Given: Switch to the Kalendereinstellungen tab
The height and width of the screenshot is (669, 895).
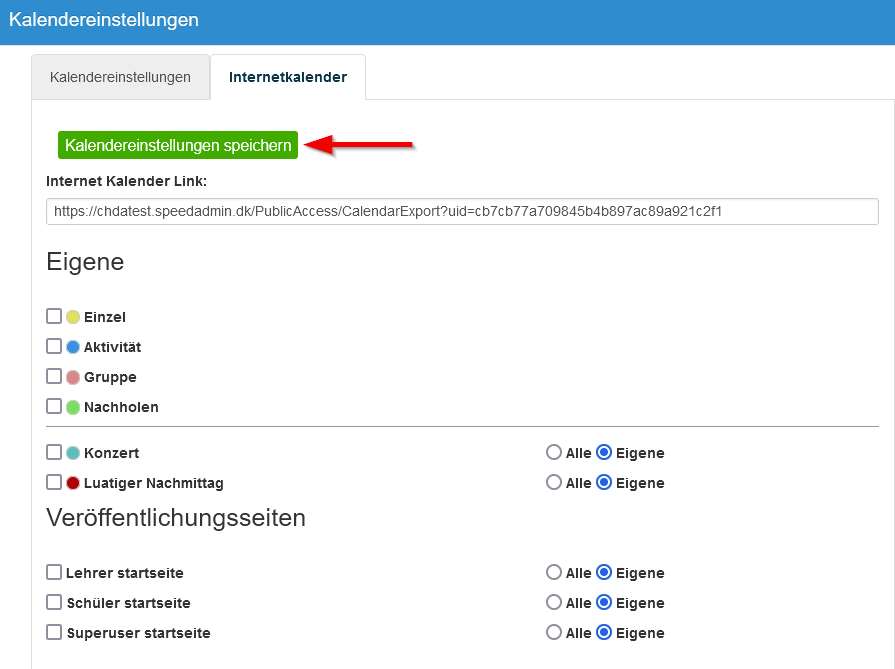Looking at the screenshot, I should tap(120, 77).
